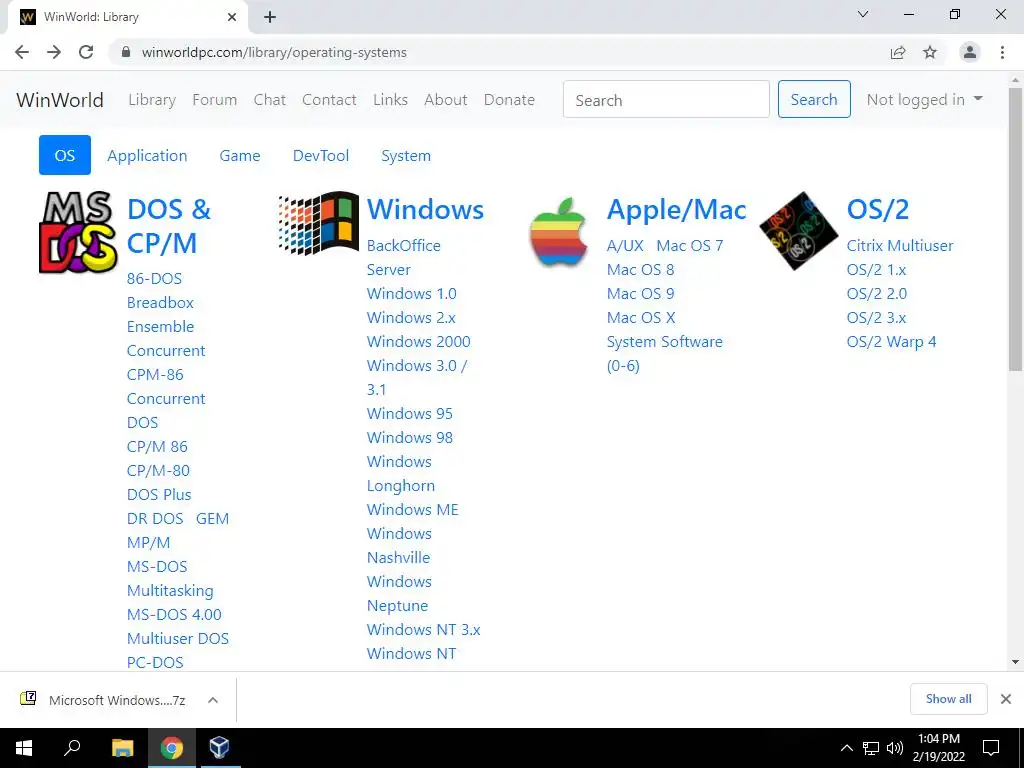Click the scrollbar down arrow
This screenshot has height=768, width=1024.
(x=1015, y=662)
